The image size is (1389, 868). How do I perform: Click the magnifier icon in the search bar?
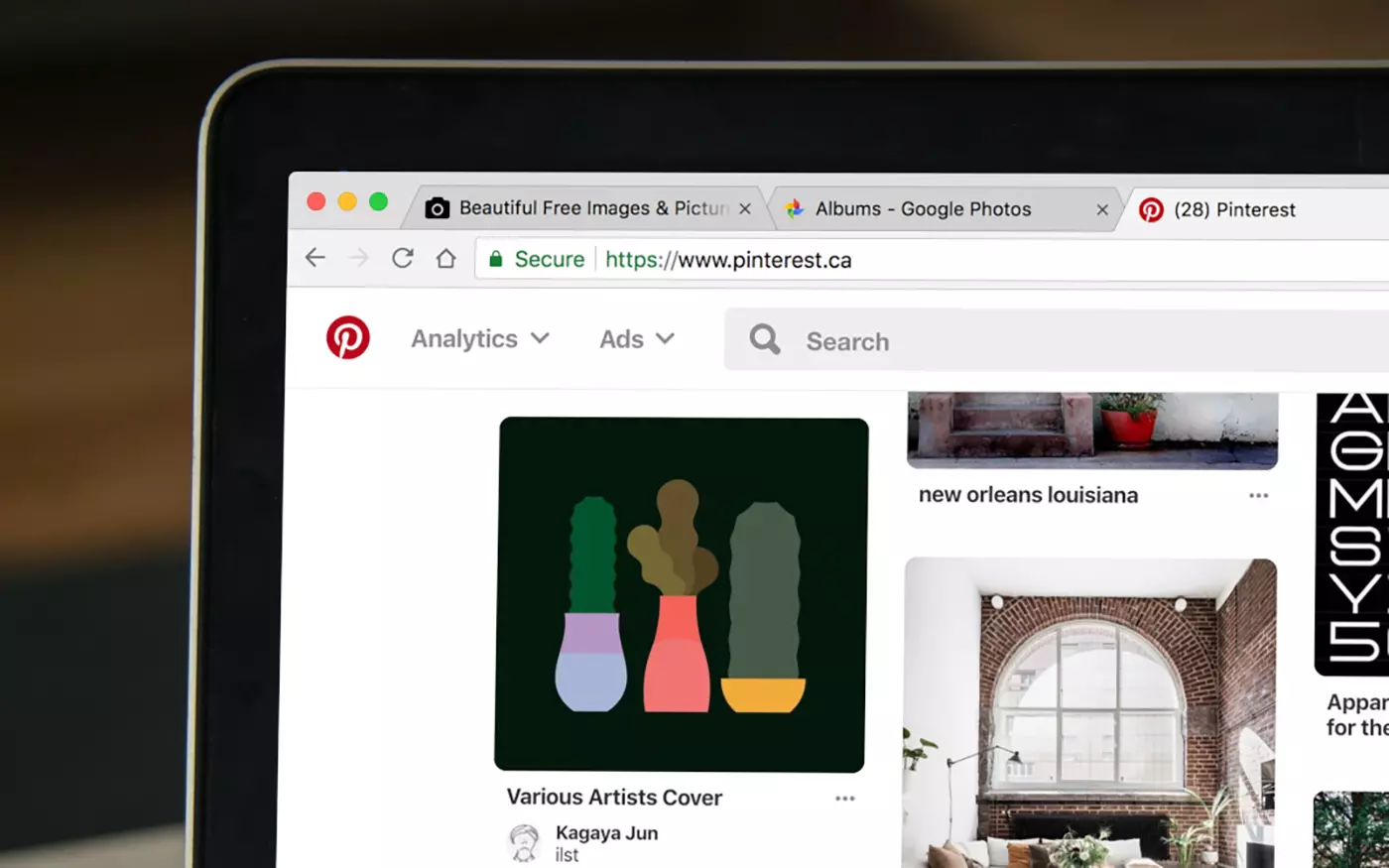click(x=765, y=339)
